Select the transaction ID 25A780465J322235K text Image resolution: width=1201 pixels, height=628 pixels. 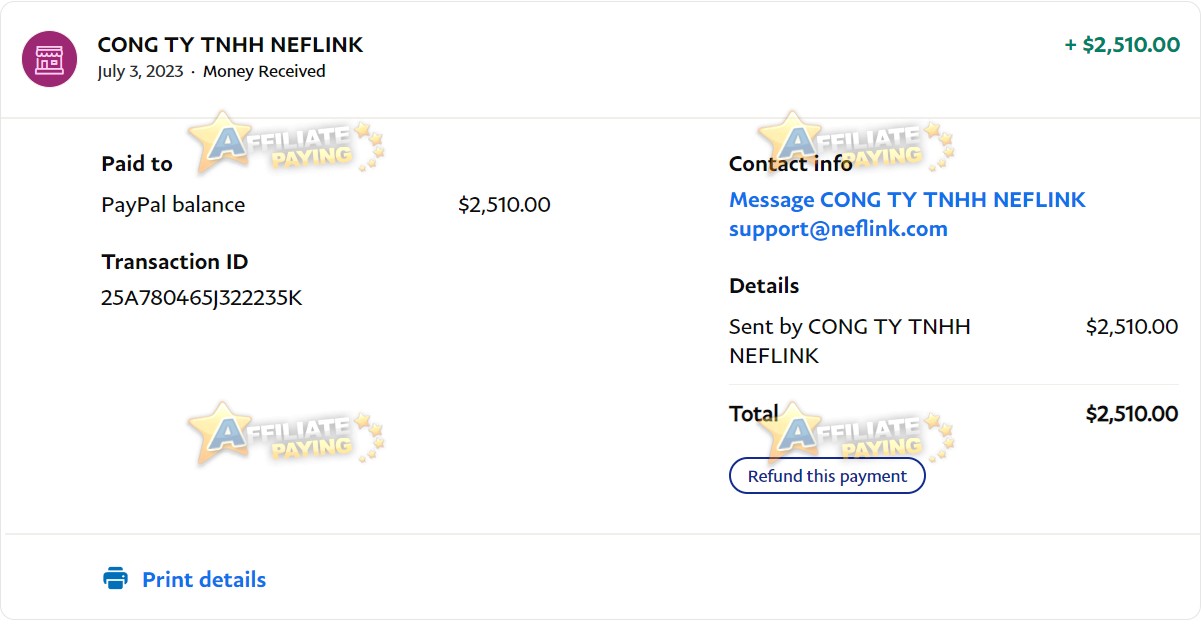(202, 298)
